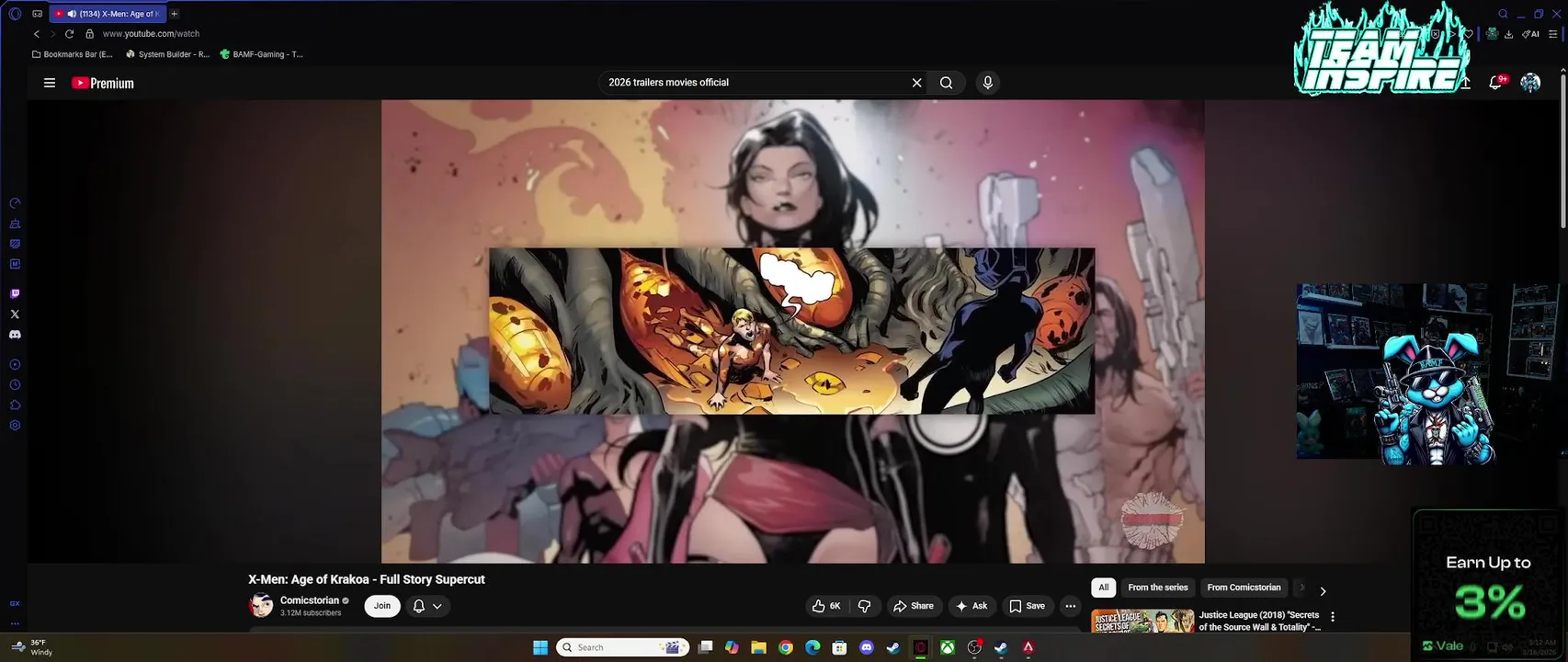Join the Comicstorian channel membership
1568x662 pixels.
tap(382, 606)
